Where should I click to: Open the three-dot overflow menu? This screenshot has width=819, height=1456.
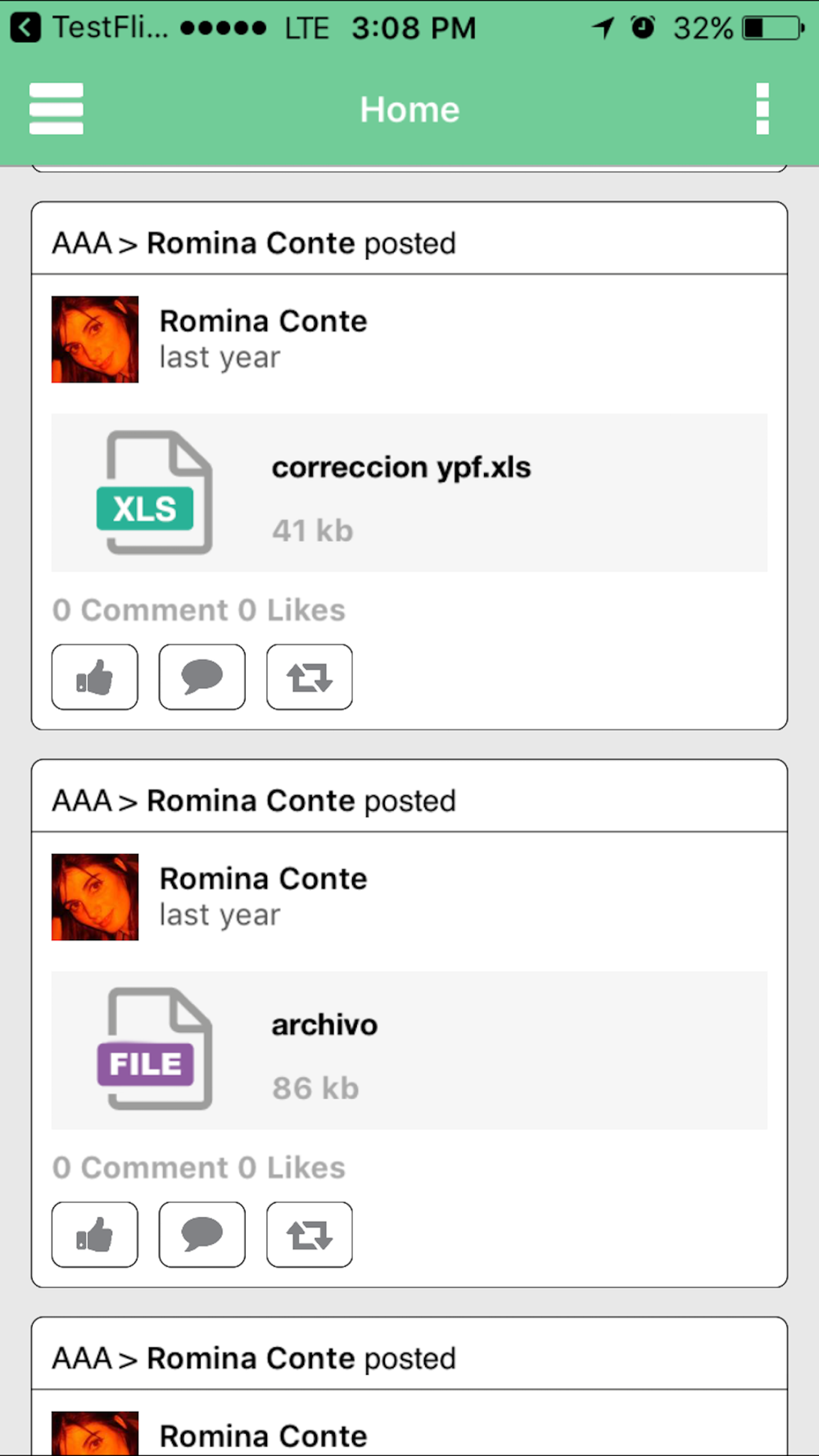coord(762,108)
